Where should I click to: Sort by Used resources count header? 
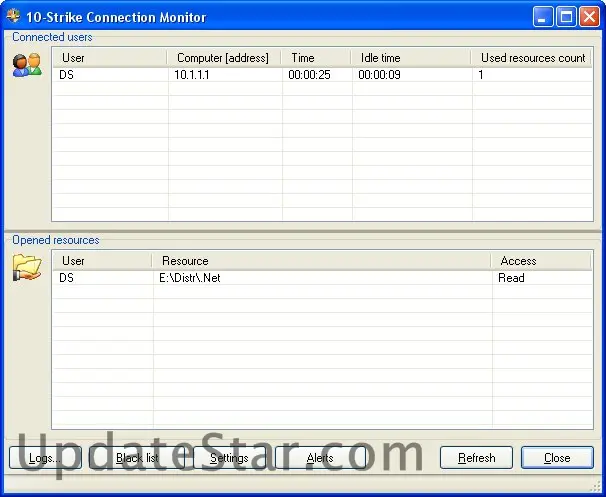531,58
